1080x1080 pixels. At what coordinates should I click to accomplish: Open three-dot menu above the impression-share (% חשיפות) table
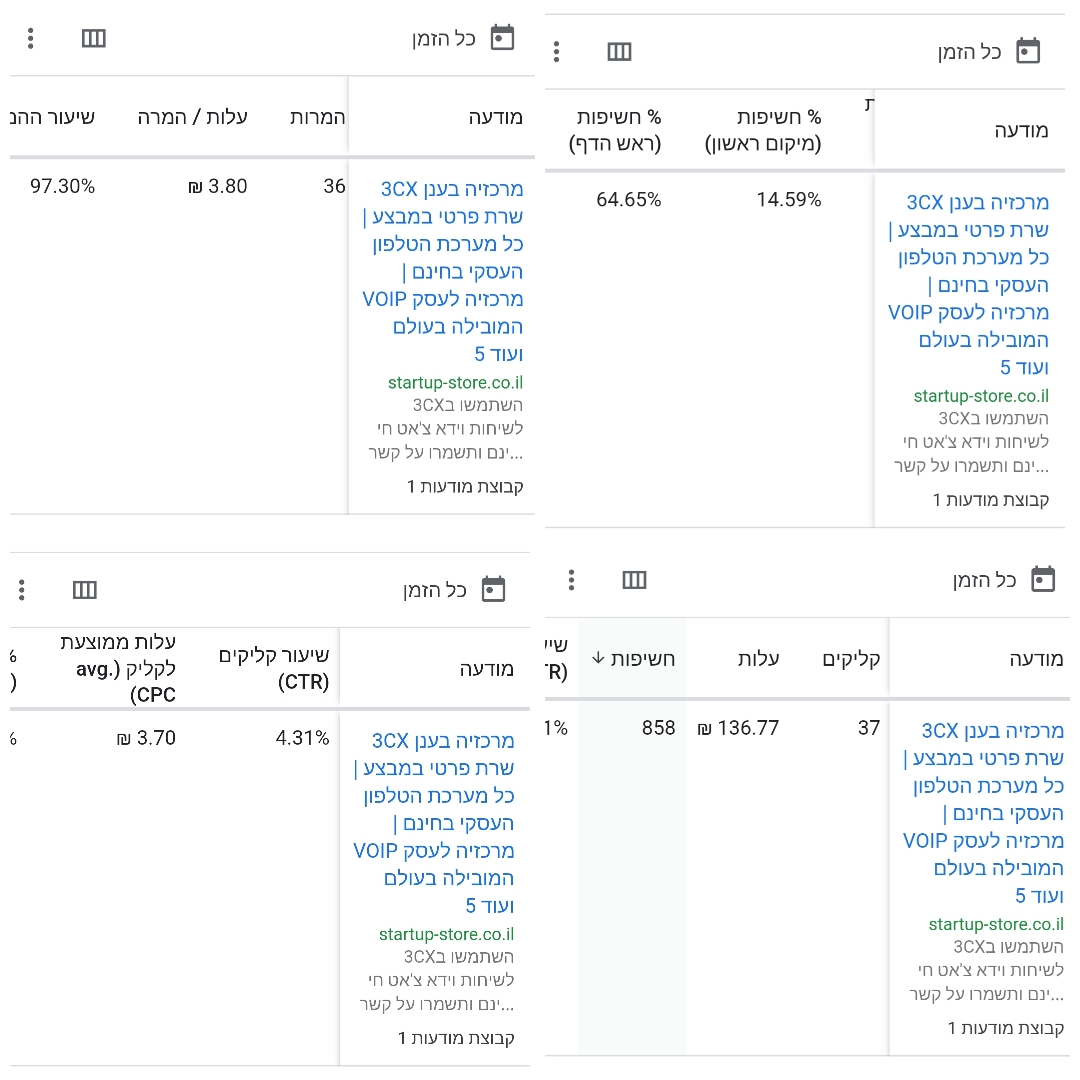557,51
